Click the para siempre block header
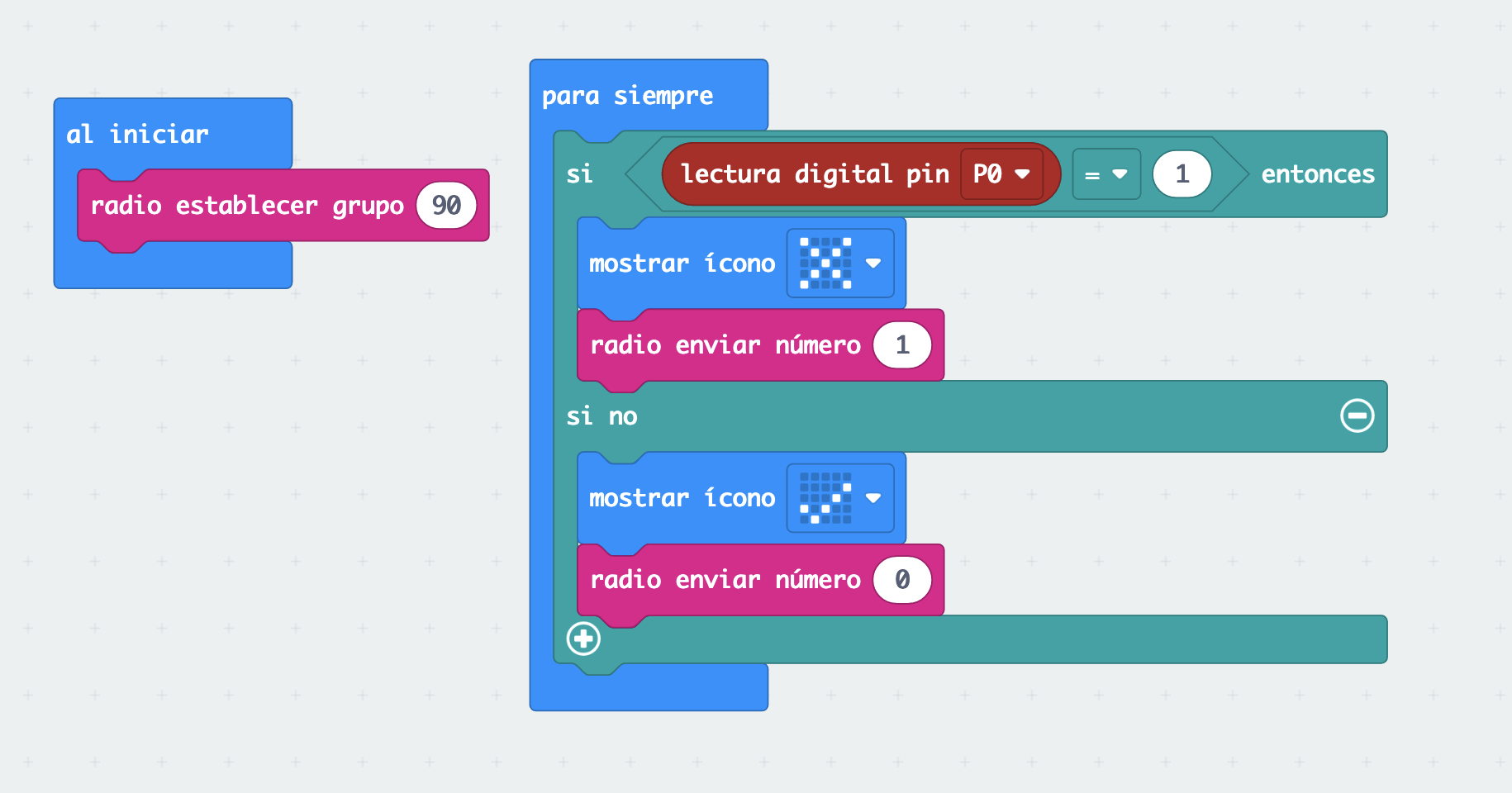 (626, 94)
